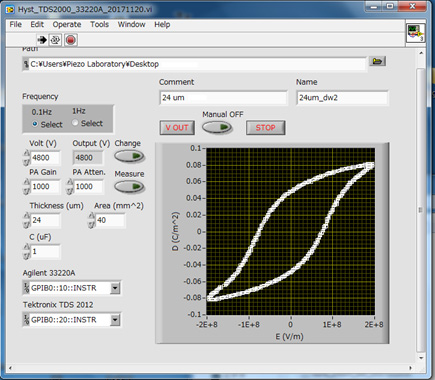Viewport: 435px width, 380px height.
Task: Click the red STOP button
Action: click(266, 128)
